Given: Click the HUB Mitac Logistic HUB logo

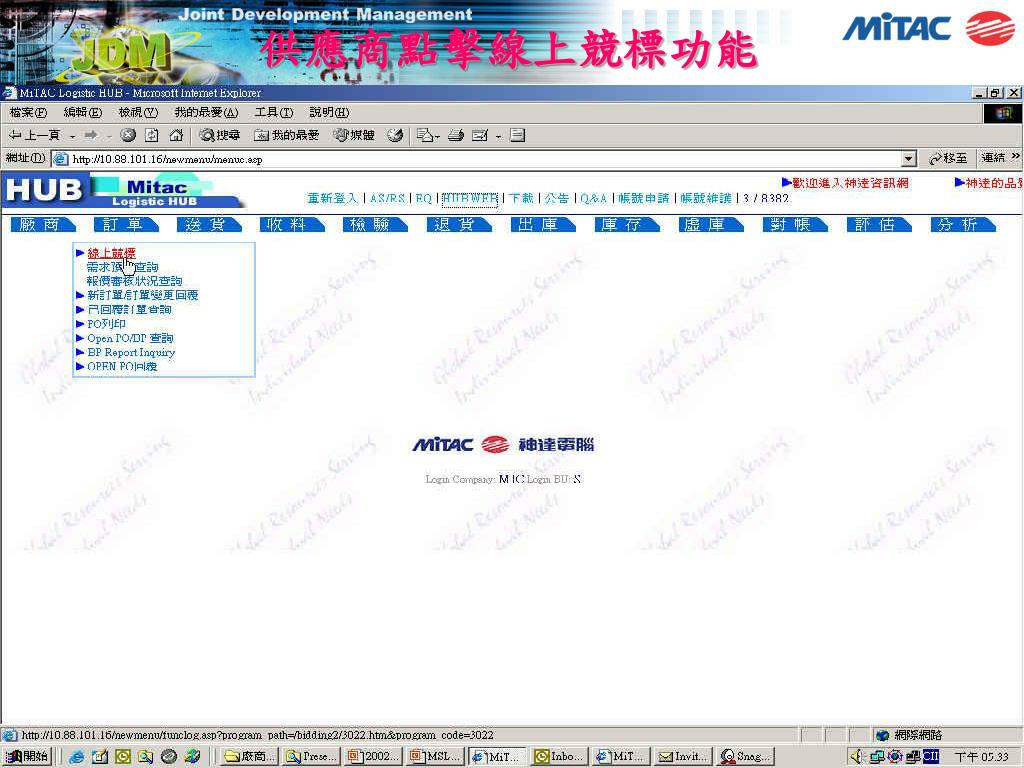Looking at the screenshot, I should coord(123,191).
